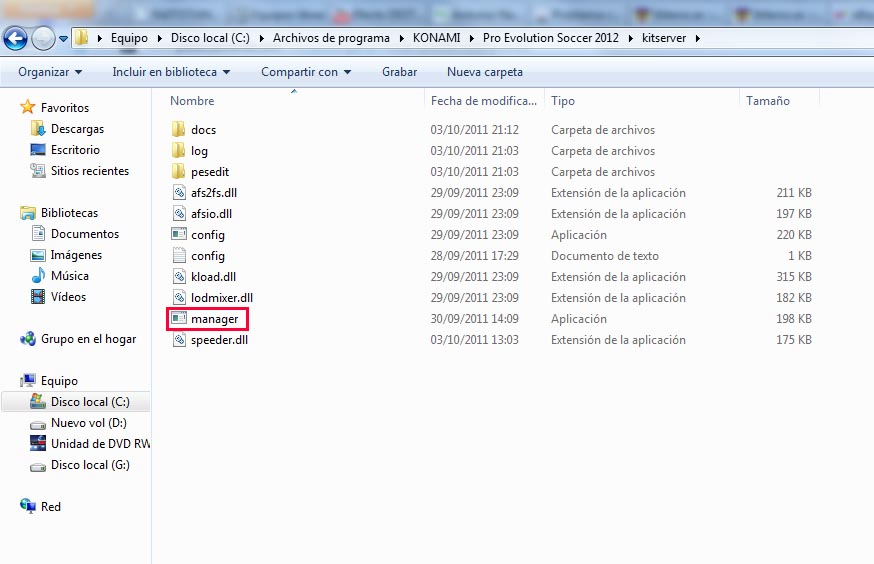This screenshot has height=564, width=874.
Task: Open the Organizar menu
Action: (50, 72)
